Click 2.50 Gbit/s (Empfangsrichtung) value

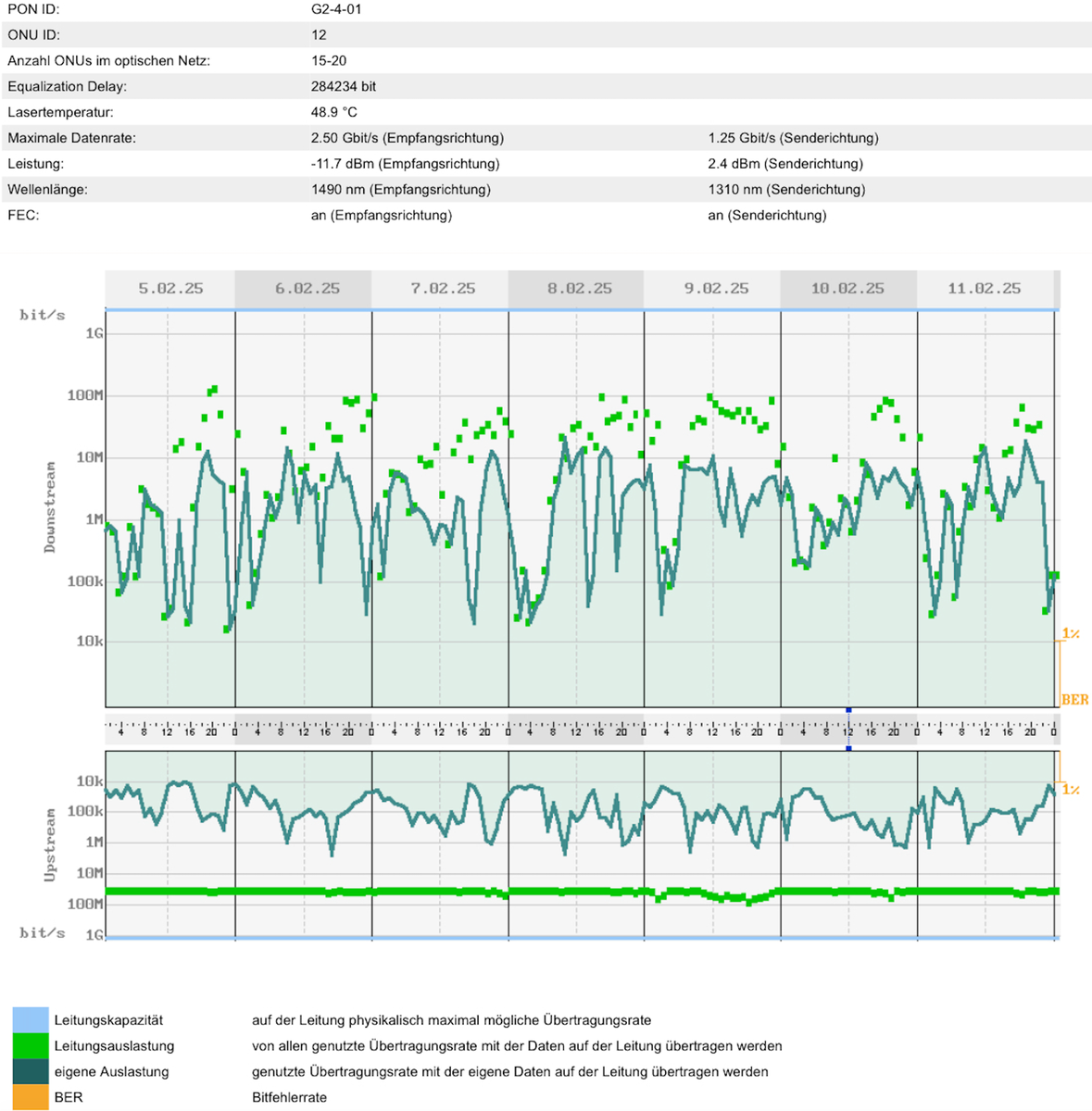tap(408, 138)
